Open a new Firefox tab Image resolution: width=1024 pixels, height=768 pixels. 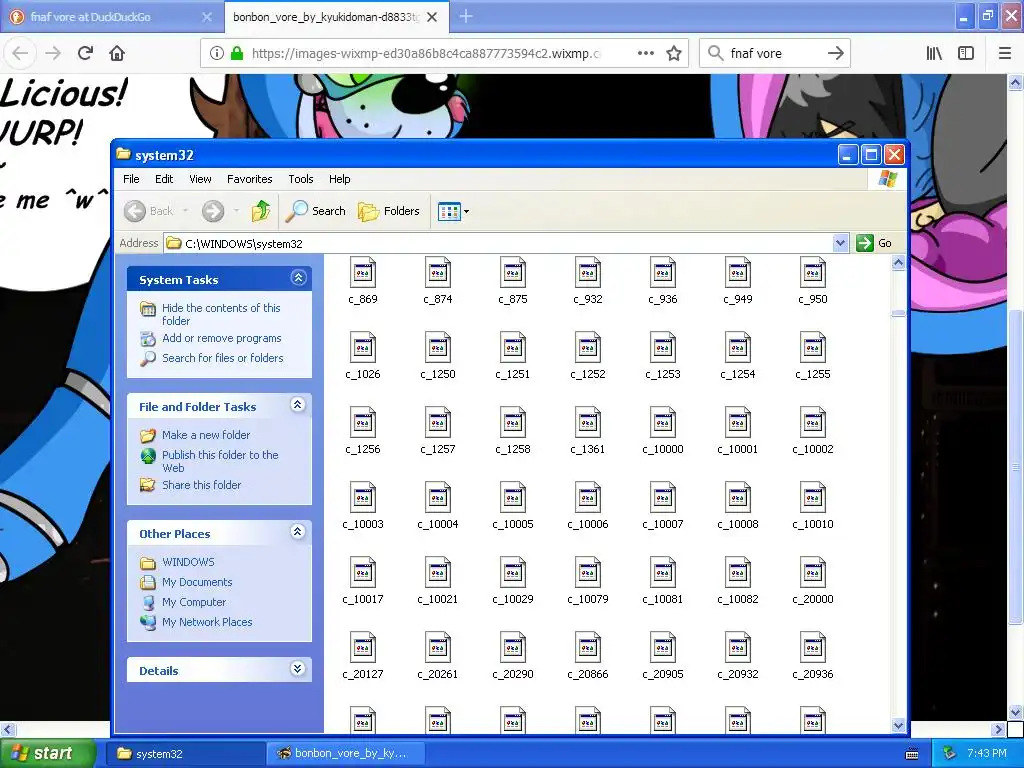(x=466, y=17)
